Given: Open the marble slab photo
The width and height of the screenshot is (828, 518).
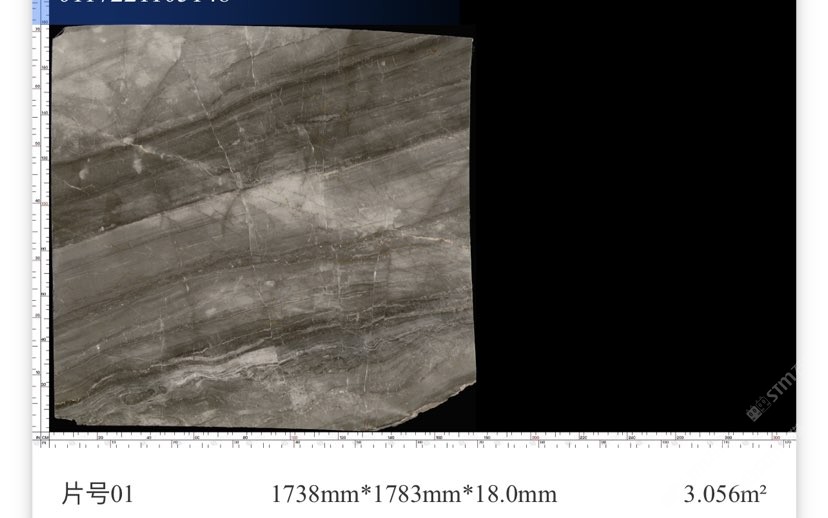Looking at the screenshot, I should (262, 228).
